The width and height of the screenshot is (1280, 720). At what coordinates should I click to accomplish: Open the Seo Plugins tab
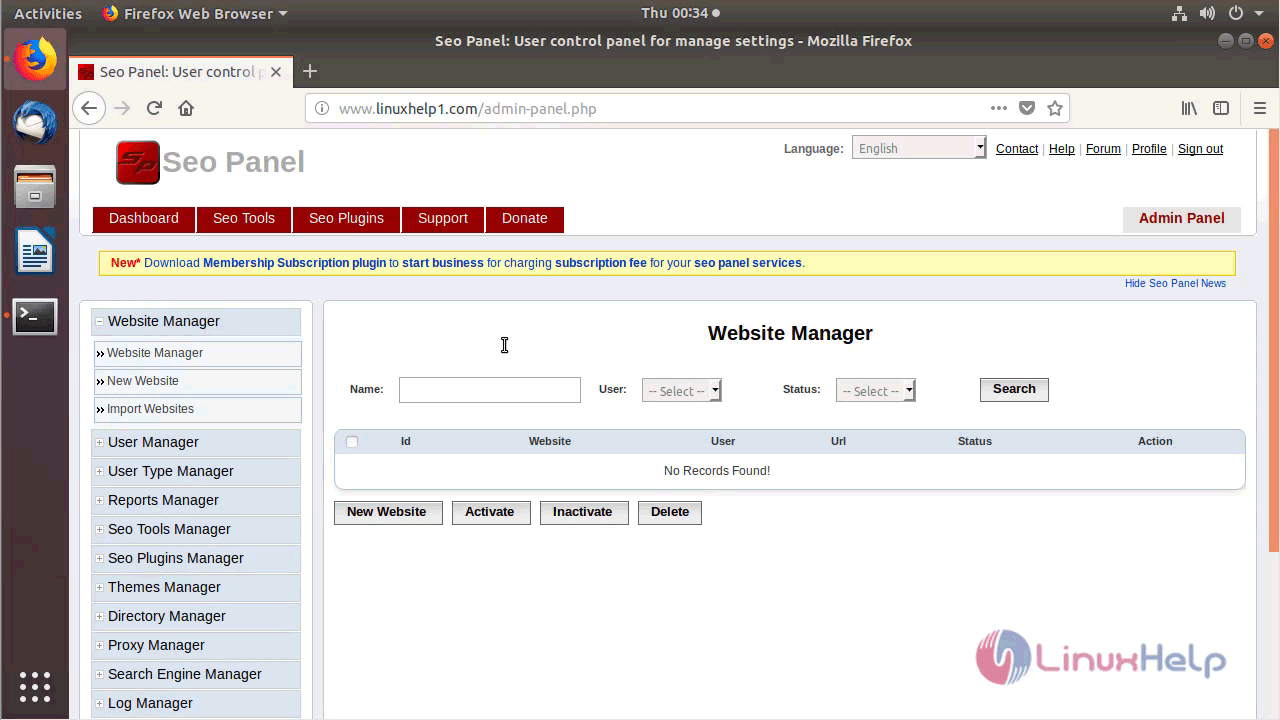pyautogui.click(x=346, y=219)
